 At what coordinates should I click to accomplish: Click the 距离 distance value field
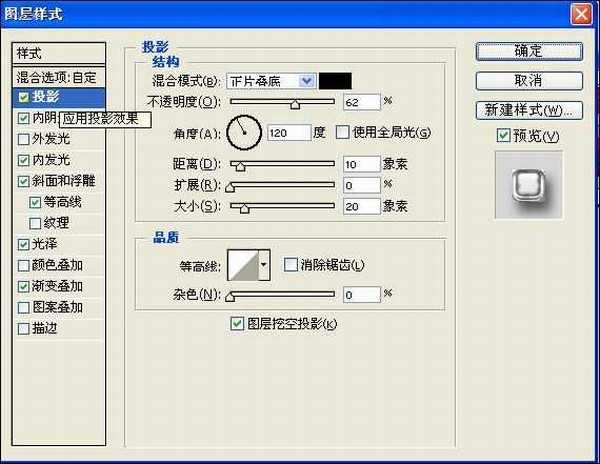pos(360,164)
